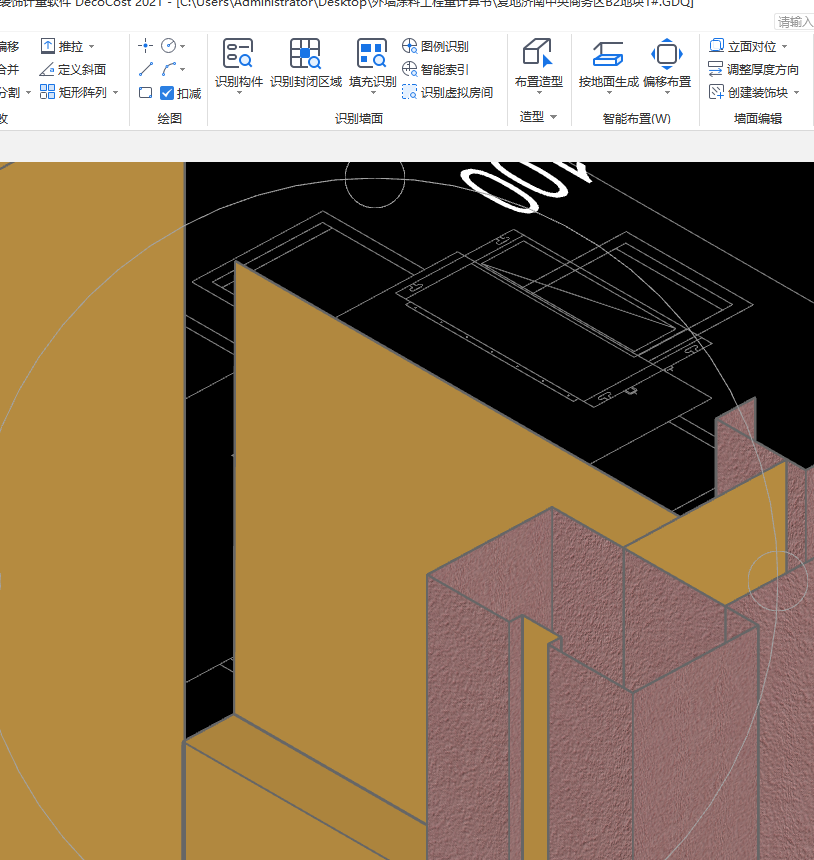Select the circle drawing tool icon
The height and width of the screenshot is (860, 814).
[x=168, y=46]
